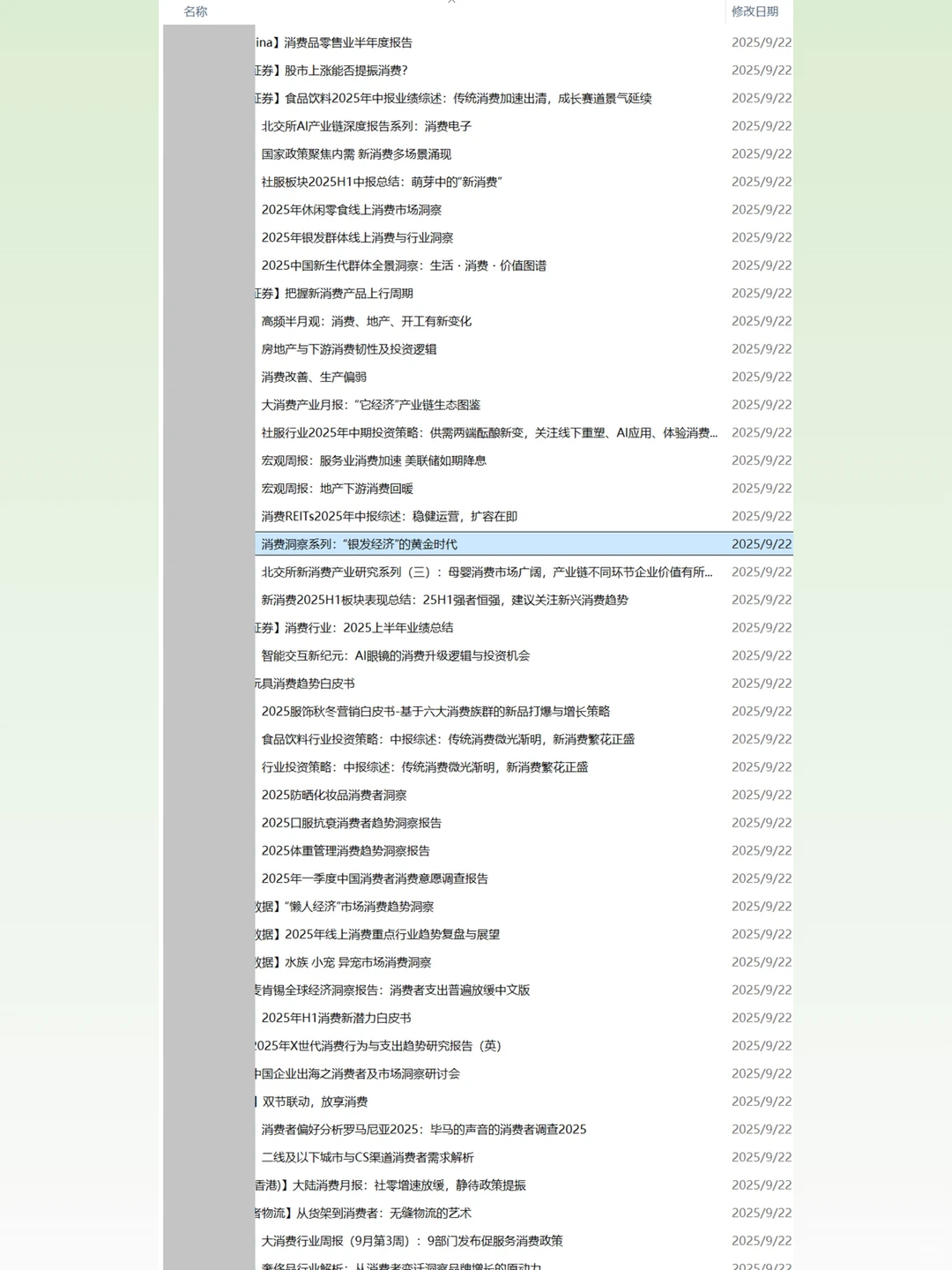Select file 房地产与下游消费韧性及投资逻辑
The image size is (952, 1270).
click(349, 349)
